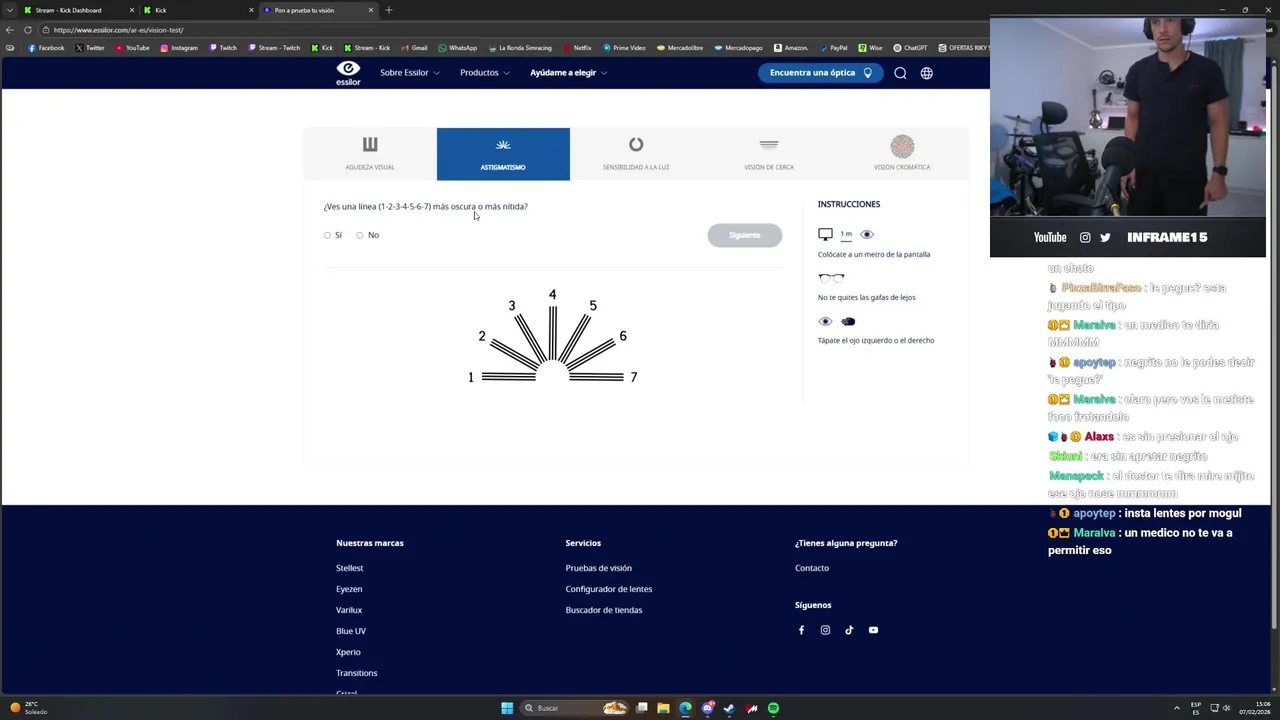This screenshot has height=720, width=1280.
Task: Click browser back arrow
Action: pos(10,30)
